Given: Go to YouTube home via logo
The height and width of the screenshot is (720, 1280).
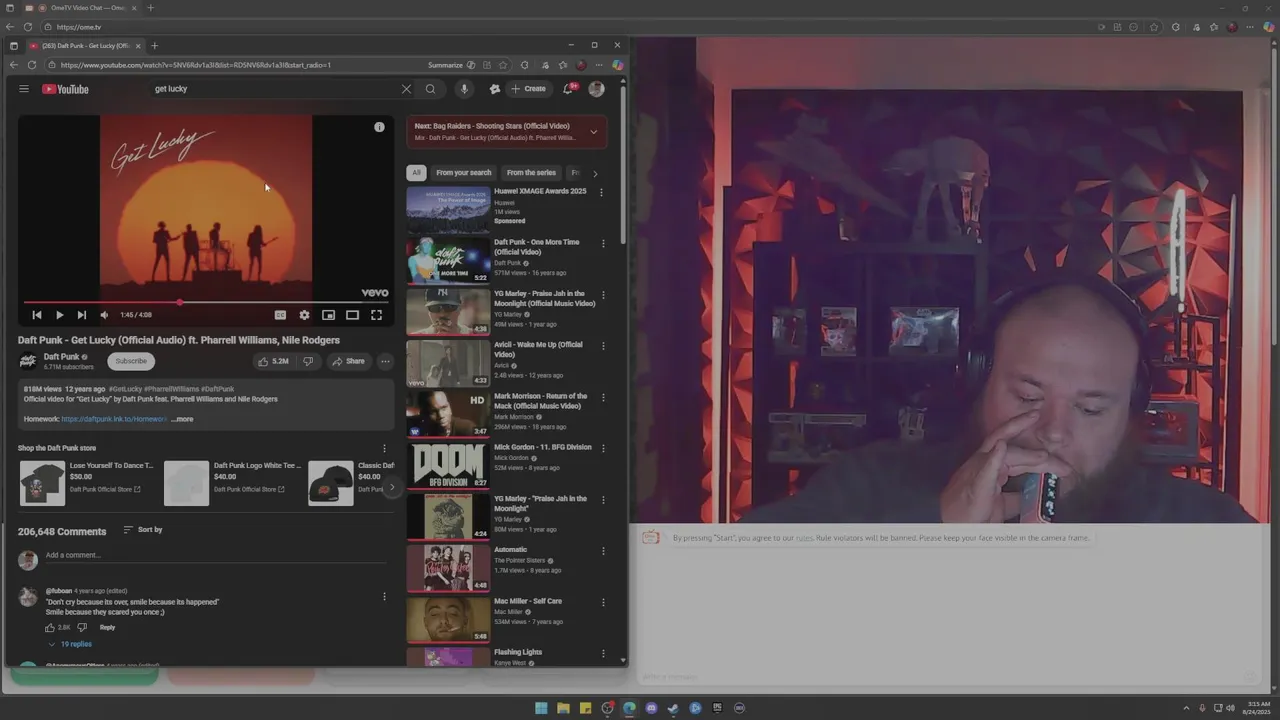Looking at the screenshot, I should pos(65,89).
